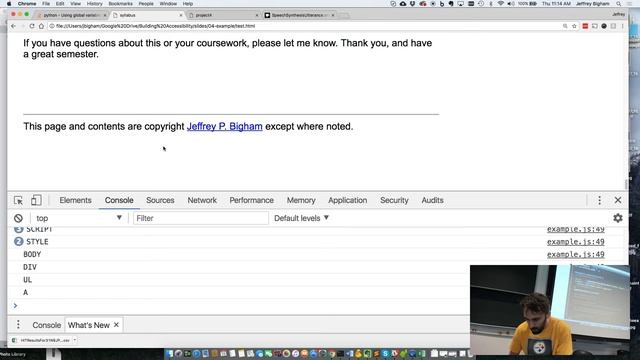640x360 pixels.
Task: Open the History menu
Action: tap(94, 4)
